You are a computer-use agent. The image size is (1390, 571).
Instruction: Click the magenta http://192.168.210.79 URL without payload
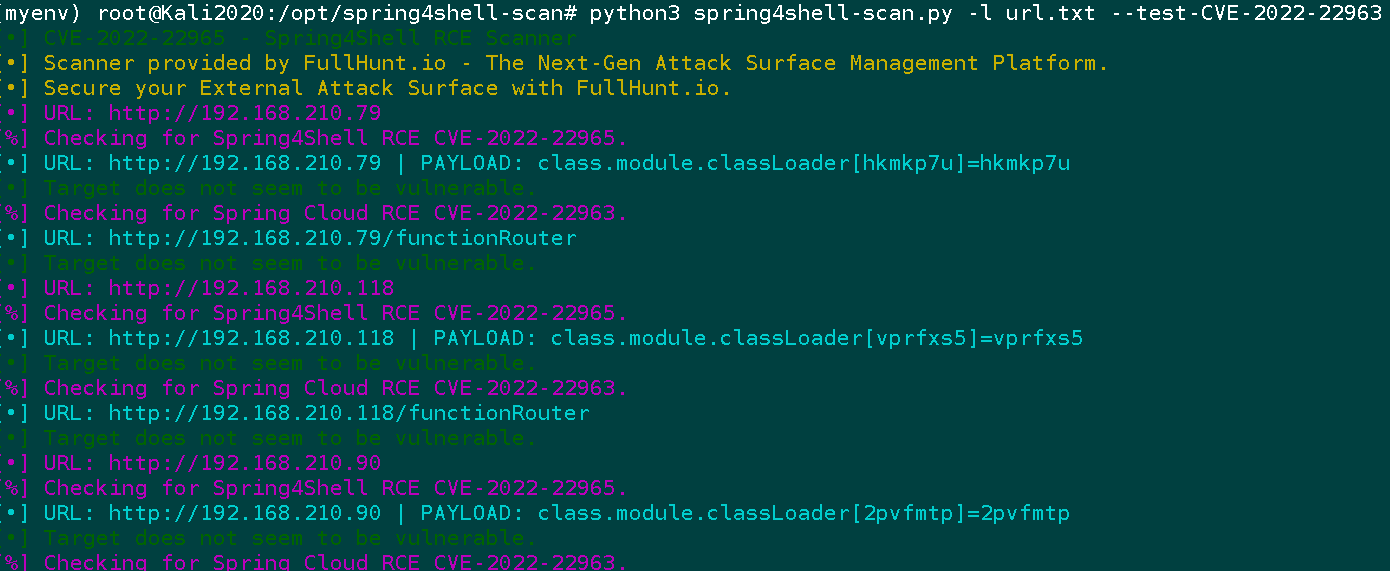click(245, 113)
